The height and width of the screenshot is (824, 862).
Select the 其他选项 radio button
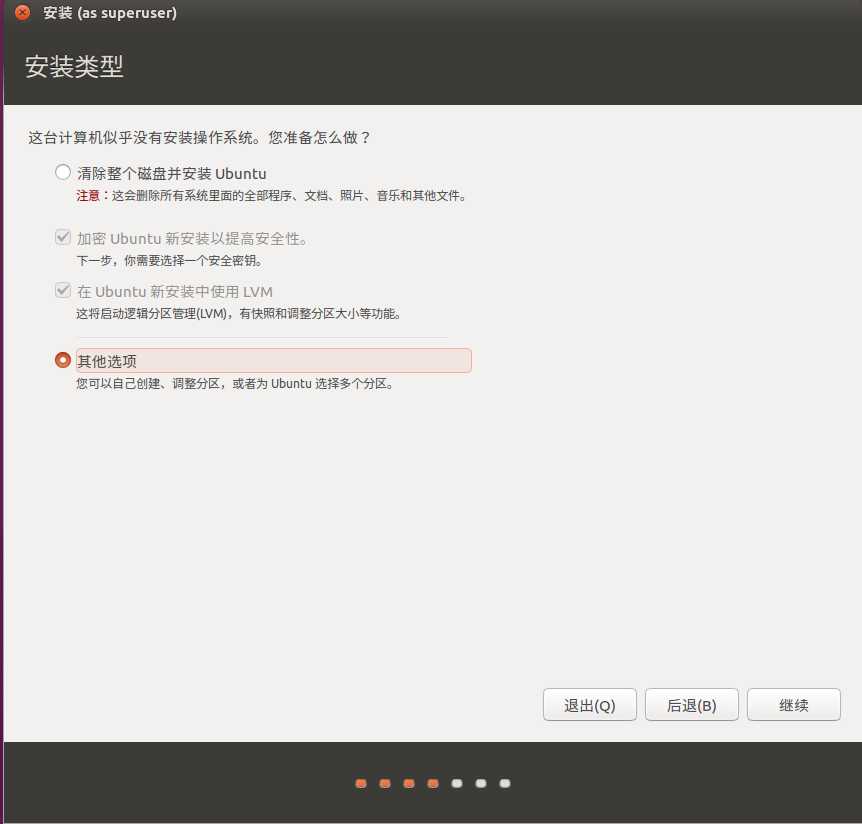tap(63, 360)
